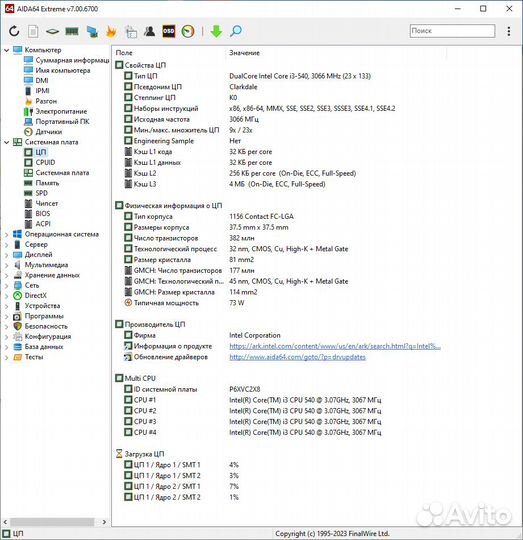523x540 pixels.
Task: Open the BIOS tree item
Action: 37,214
